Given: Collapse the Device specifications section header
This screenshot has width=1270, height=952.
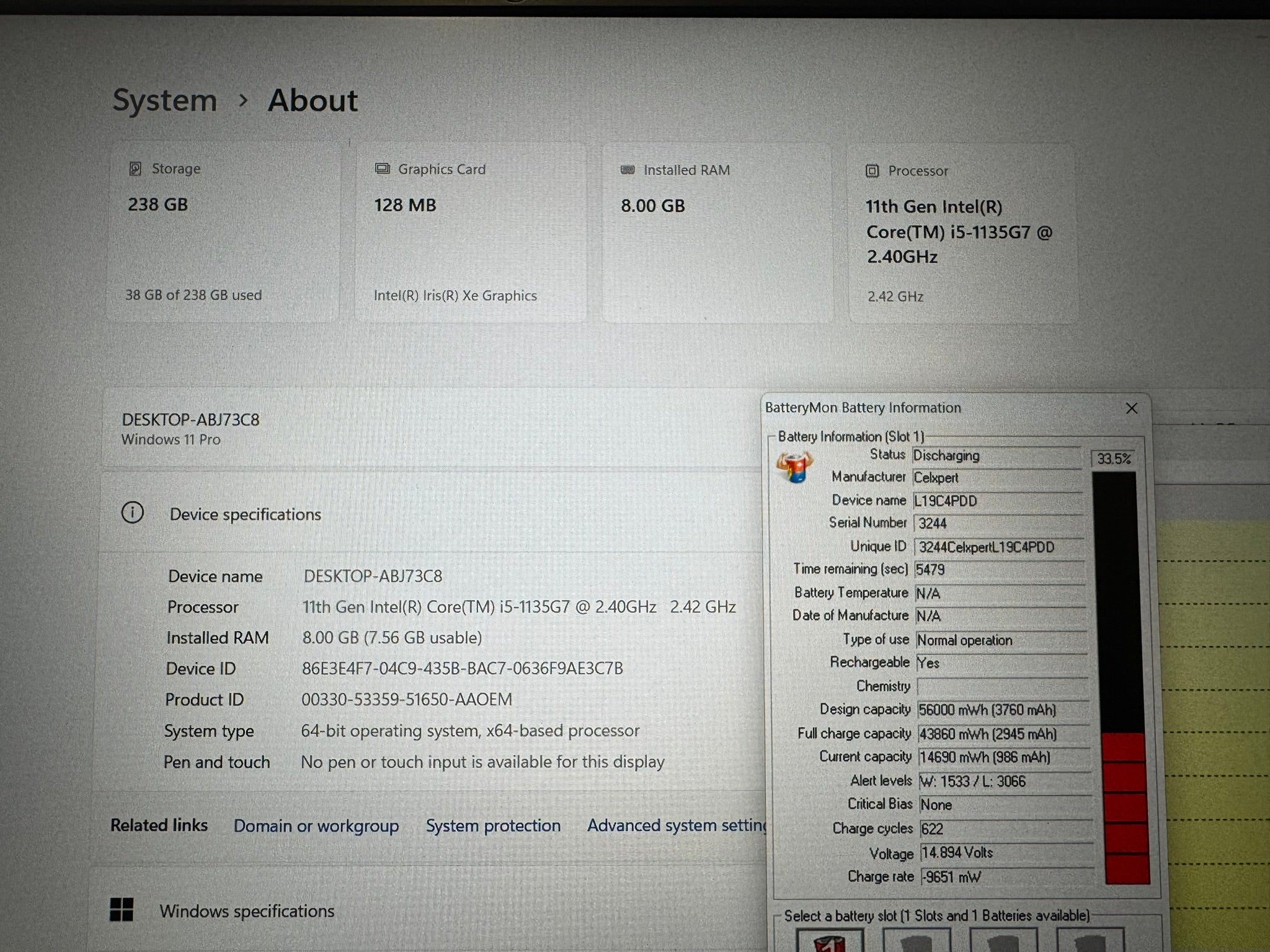Looking at the screenshot, I should point(432,513).
